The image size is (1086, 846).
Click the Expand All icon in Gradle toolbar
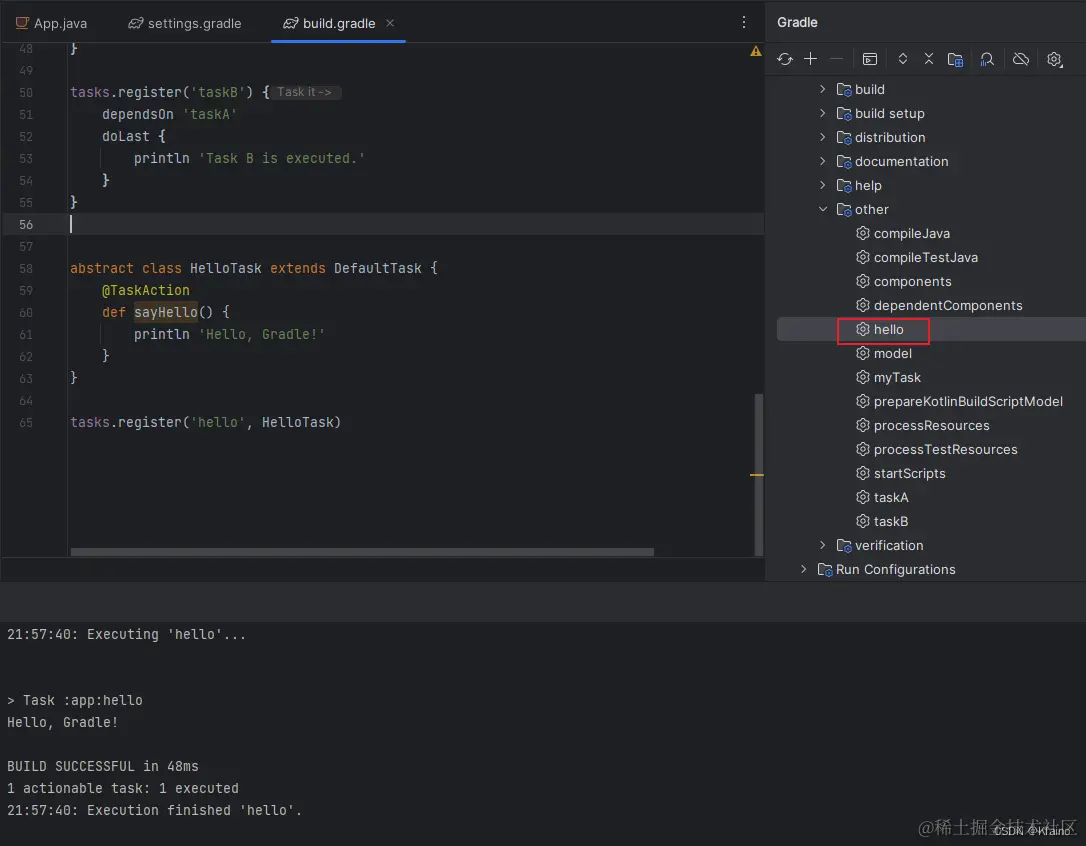[x=902, y=60]
